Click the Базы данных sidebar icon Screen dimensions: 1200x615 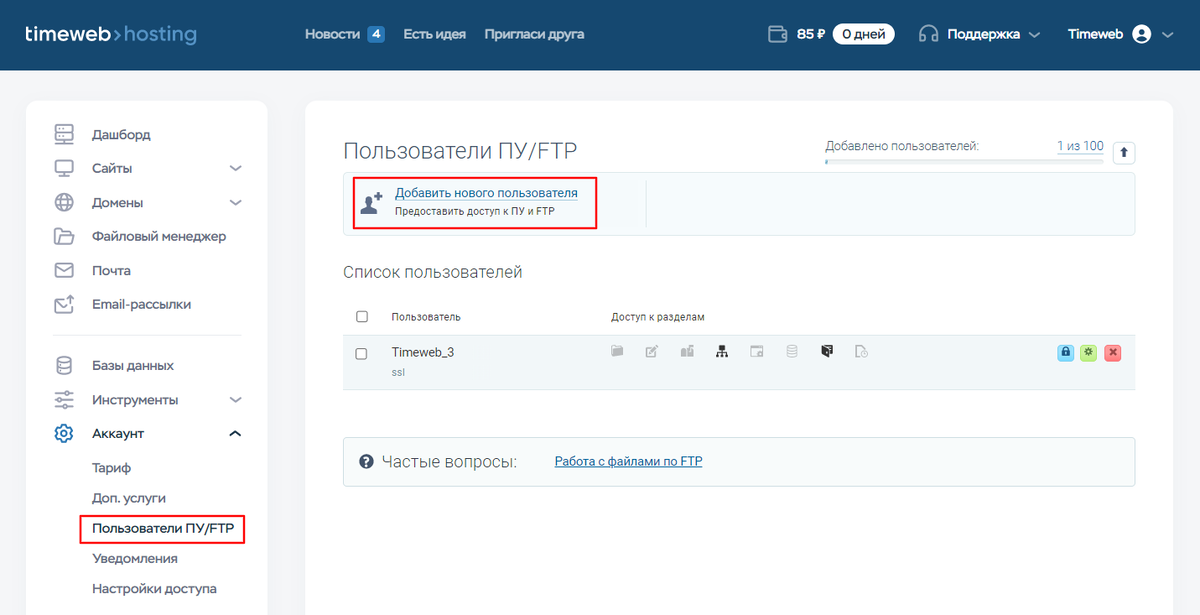coord(63,365)
